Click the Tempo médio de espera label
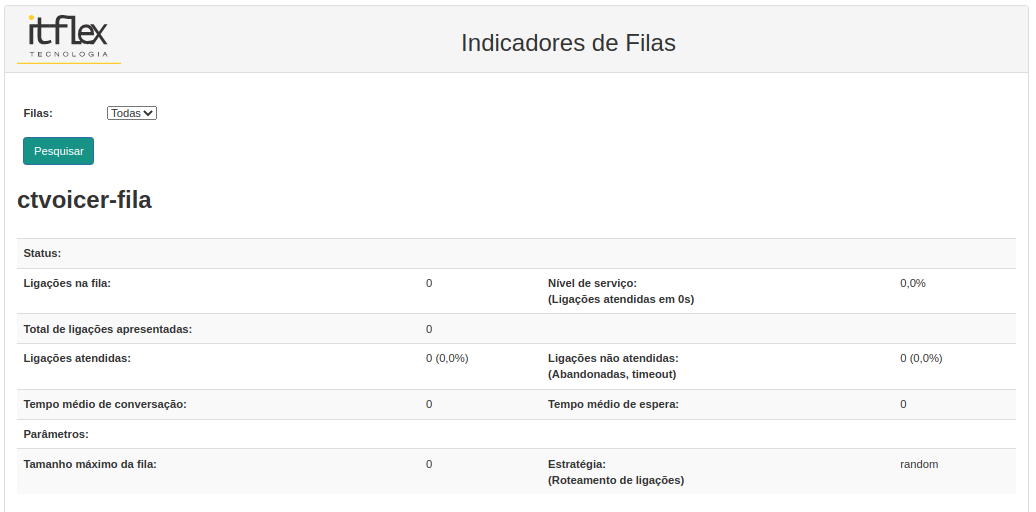This screenshot has height=512, width=1036. coord(613,404)
